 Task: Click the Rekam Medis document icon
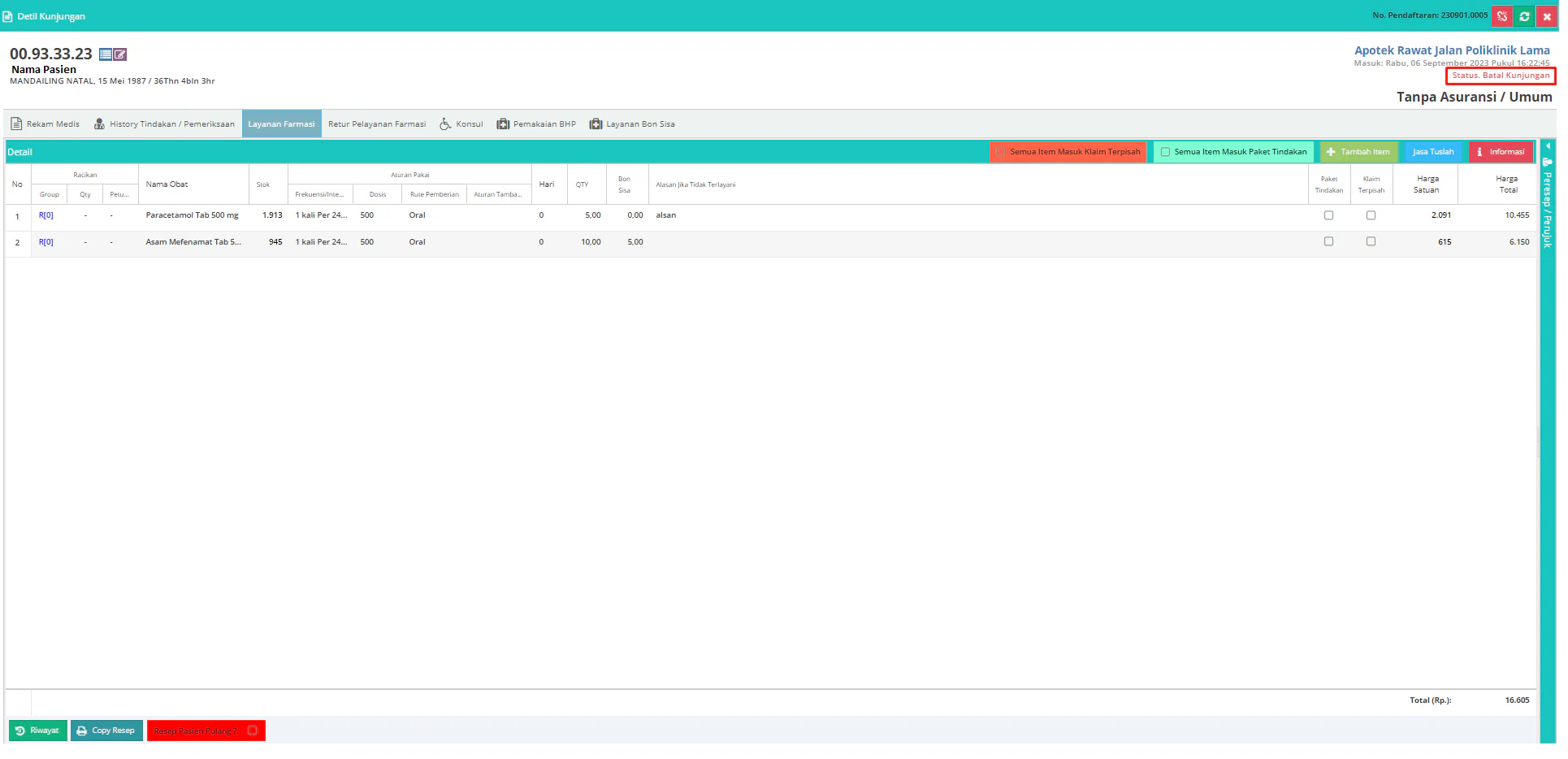(x=16, y=124)
